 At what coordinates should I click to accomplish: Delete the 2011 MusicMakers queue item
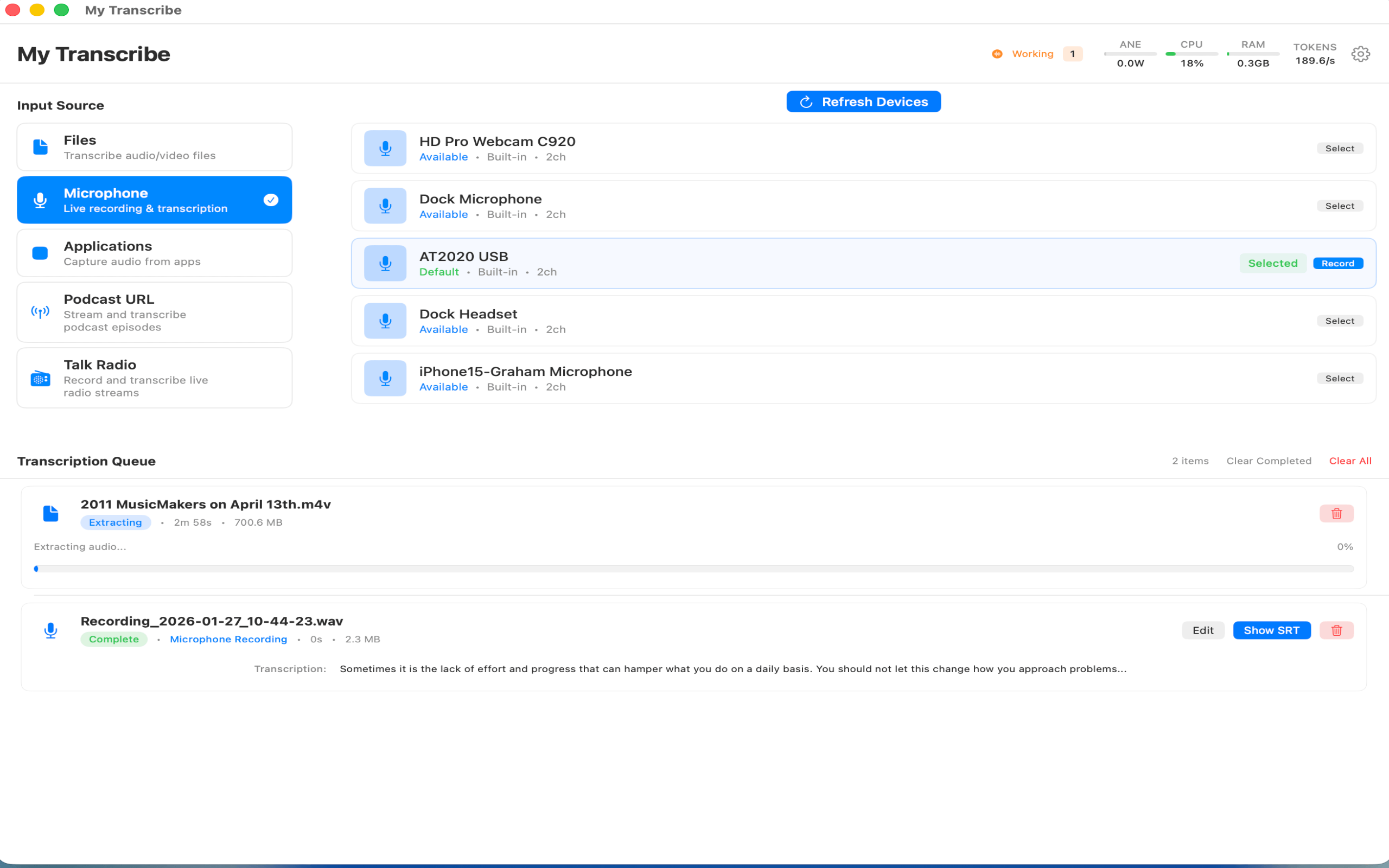[1337, 513]
